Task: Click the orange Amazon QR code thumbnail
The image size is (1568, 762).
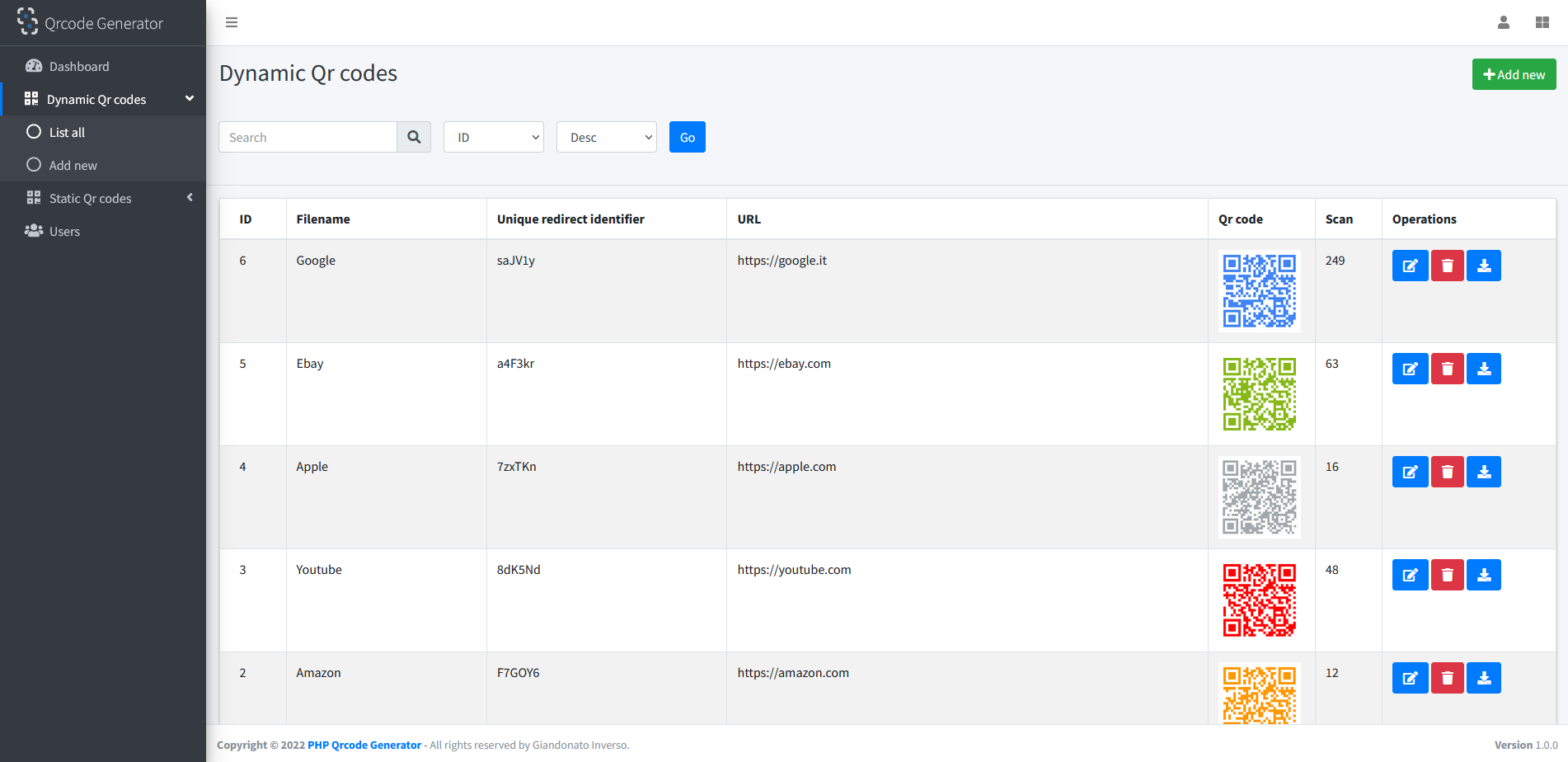Action: click(x=1260, y=693)
